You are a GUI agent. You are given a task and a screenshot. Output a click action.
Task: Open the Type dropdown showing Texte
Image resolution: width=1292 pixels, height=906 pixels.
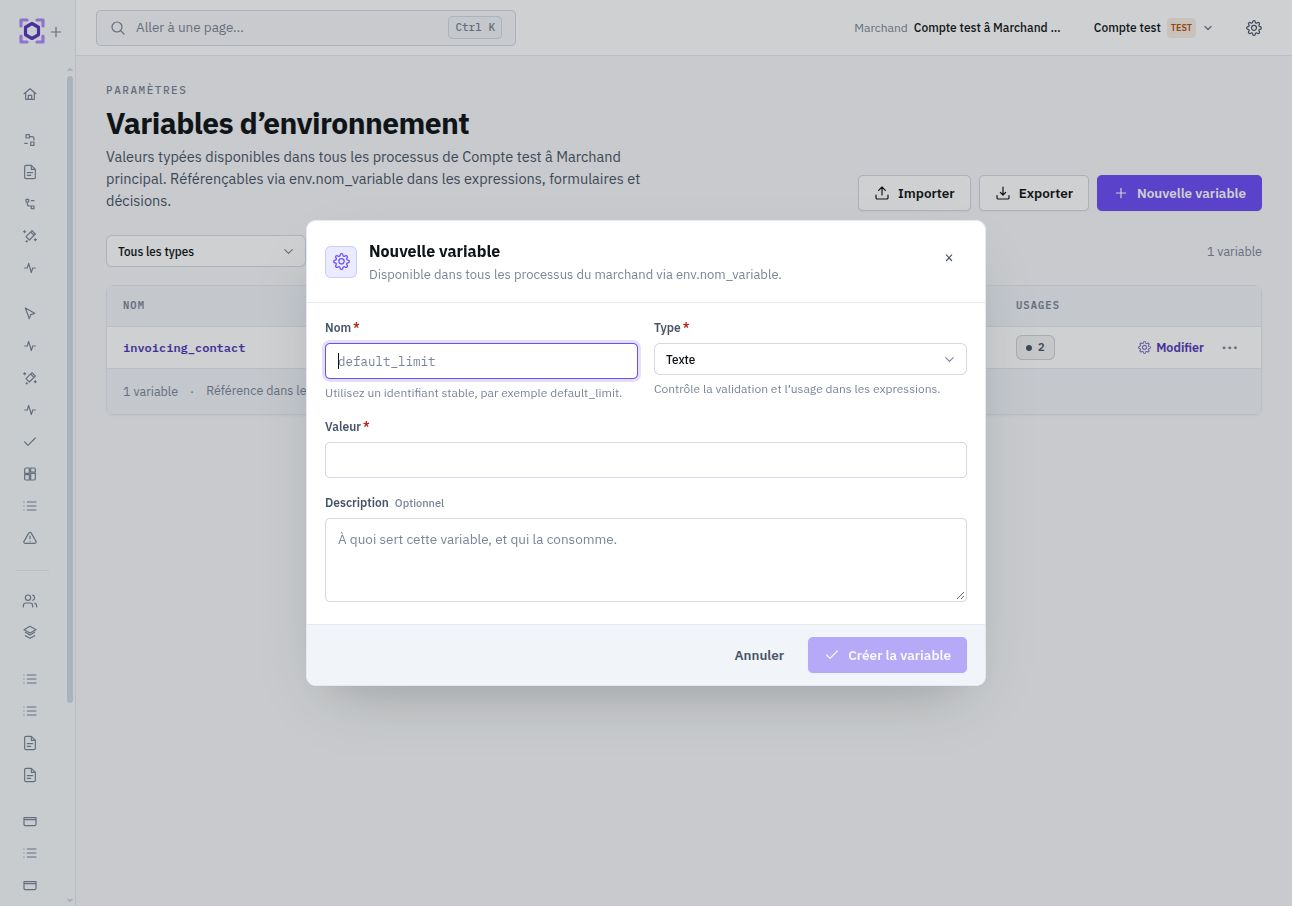[x=810, y=359]
